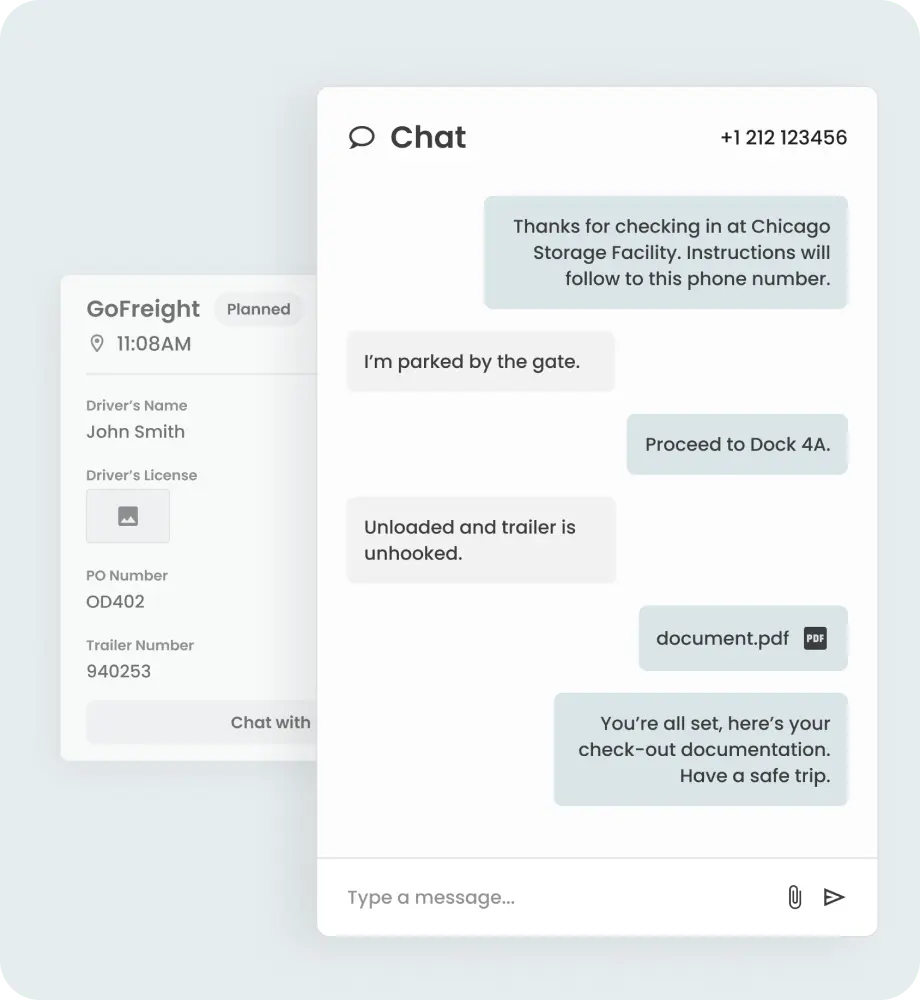Viewport: 920px width, 1000px height.
Task: Click the PDF icon on document.pdf
Action: pos(815,638)
